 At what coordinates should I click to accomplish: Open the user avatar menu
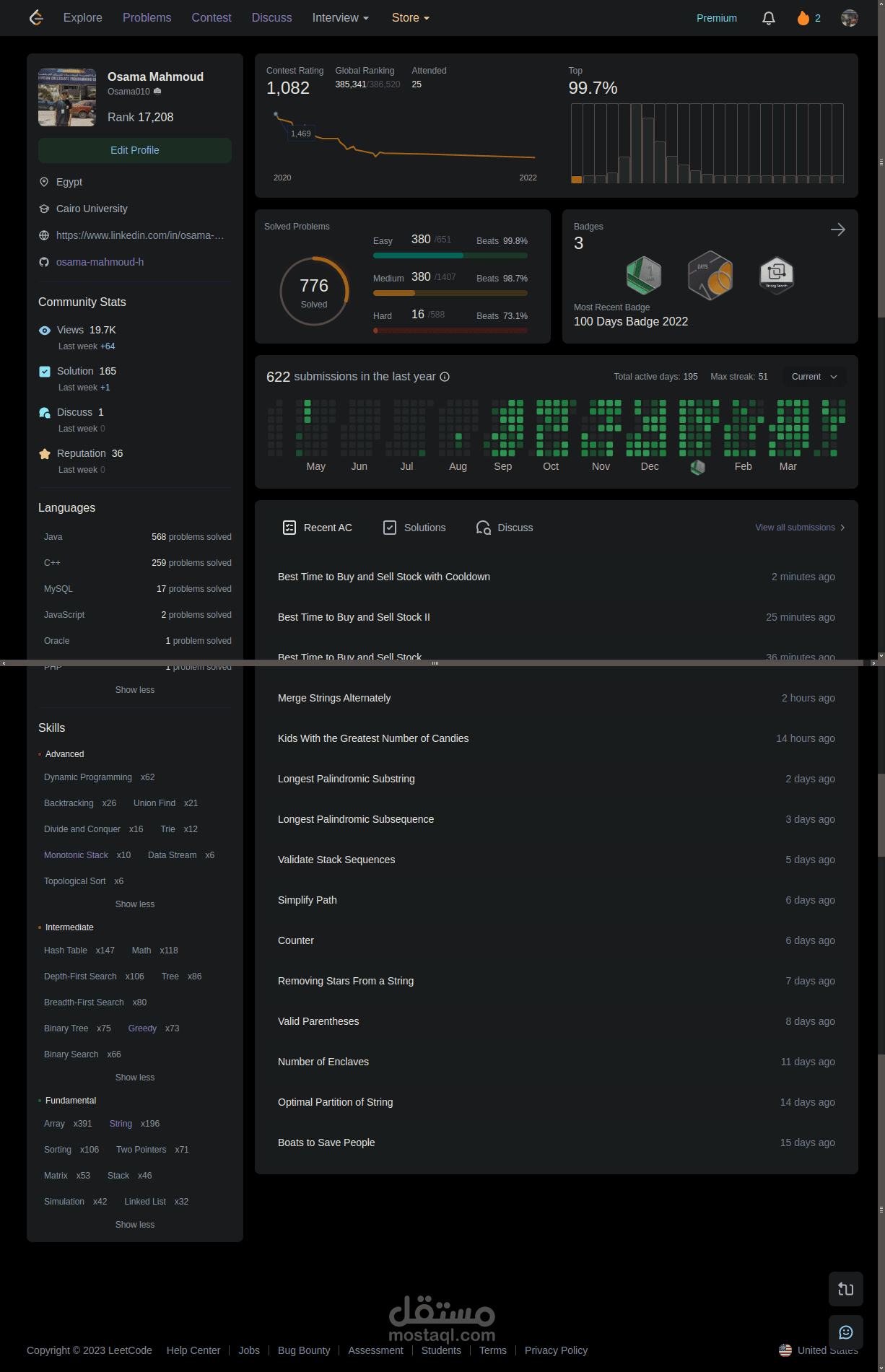[850, 18]
